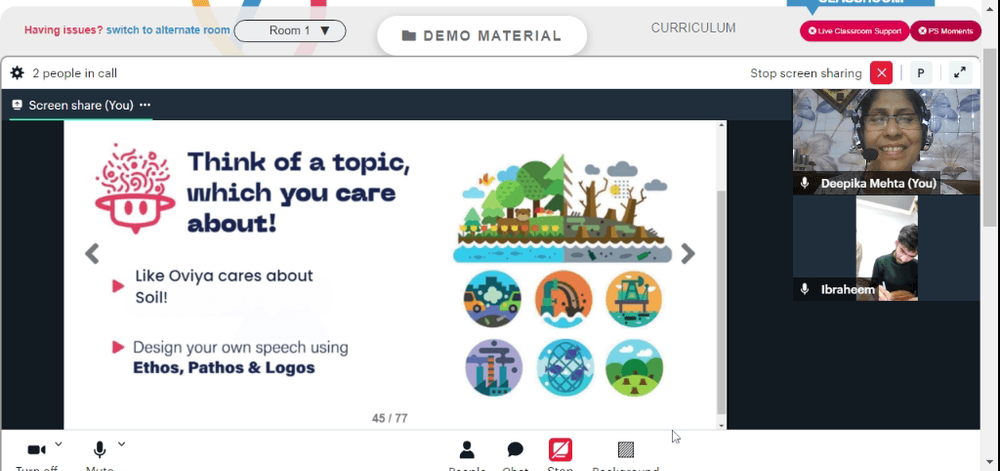Screen dimensions: 1000x471
Task: Stop screen share button in bottom bar
Action: (x=560, y=450)
